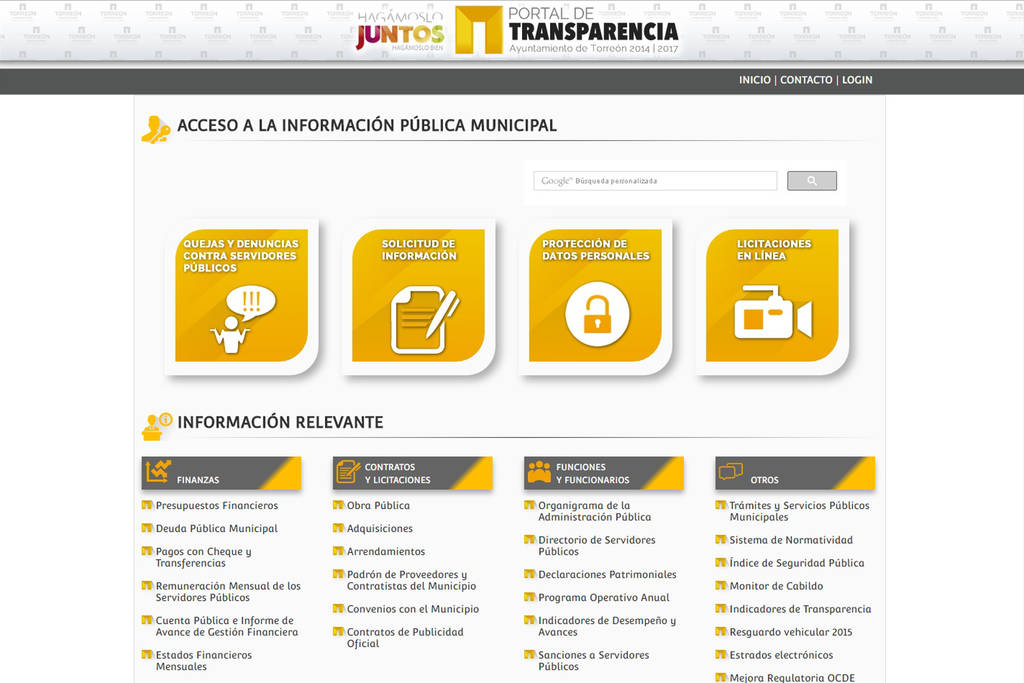Open Licitaciones en Línea camera tile
Image resolution: width=1024 pixels, height=683 pixels.
click(773, 297)
